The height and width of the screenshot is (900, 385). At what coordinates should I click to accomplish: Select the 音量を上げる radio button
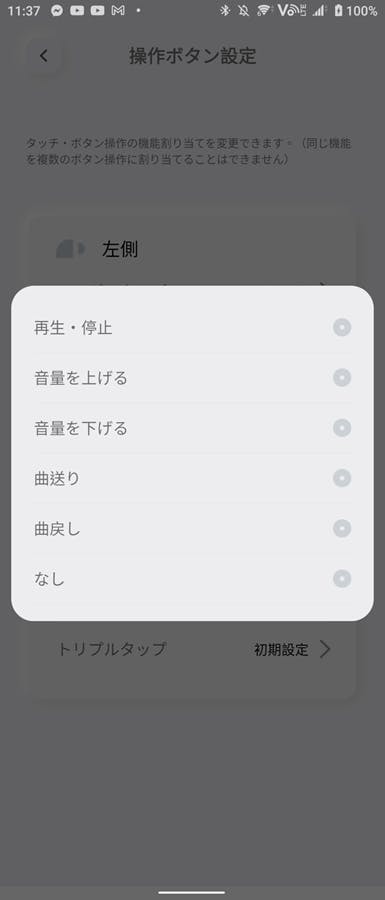342,378
